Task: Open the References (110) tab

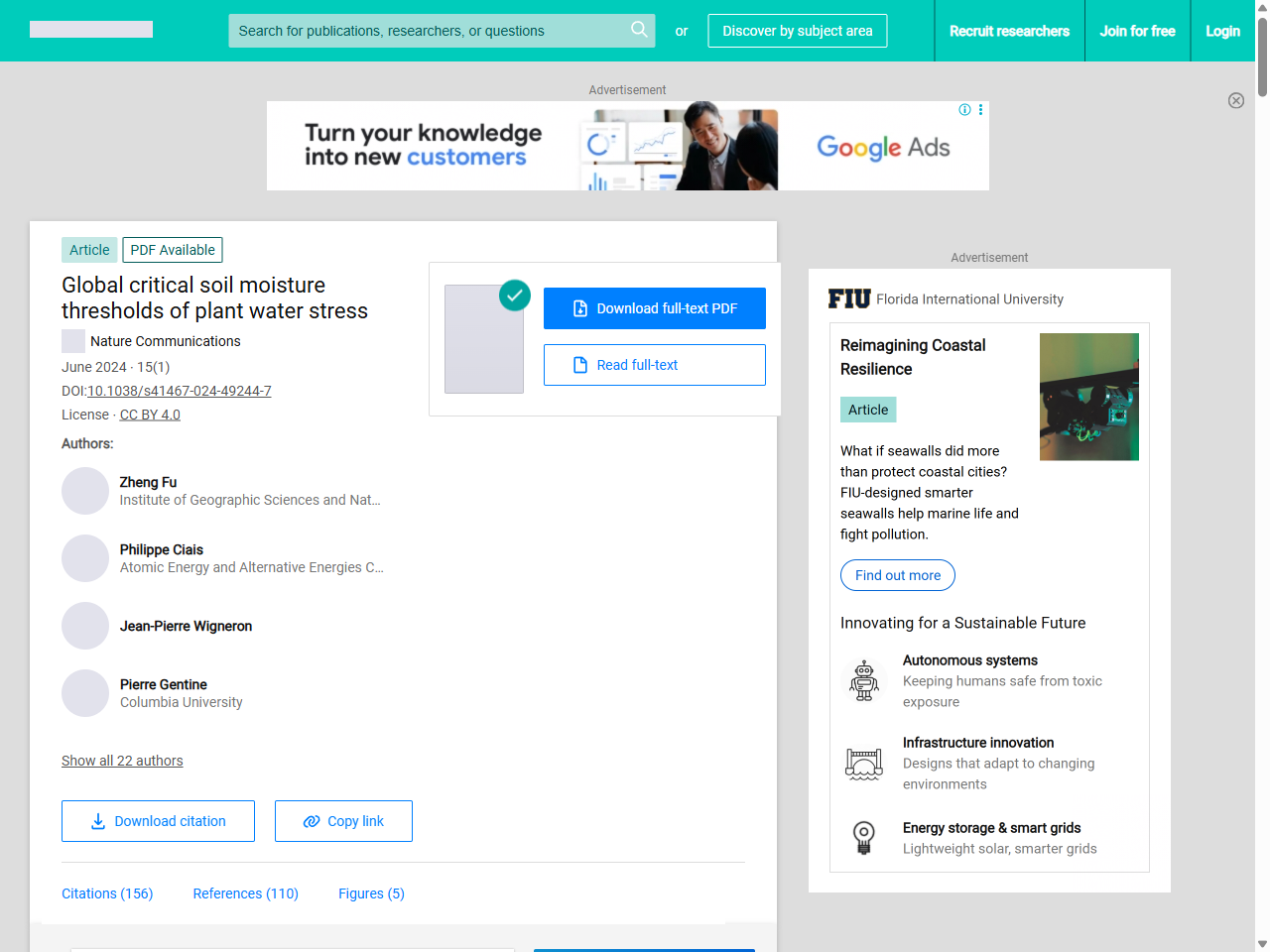Action: (245, 893)
